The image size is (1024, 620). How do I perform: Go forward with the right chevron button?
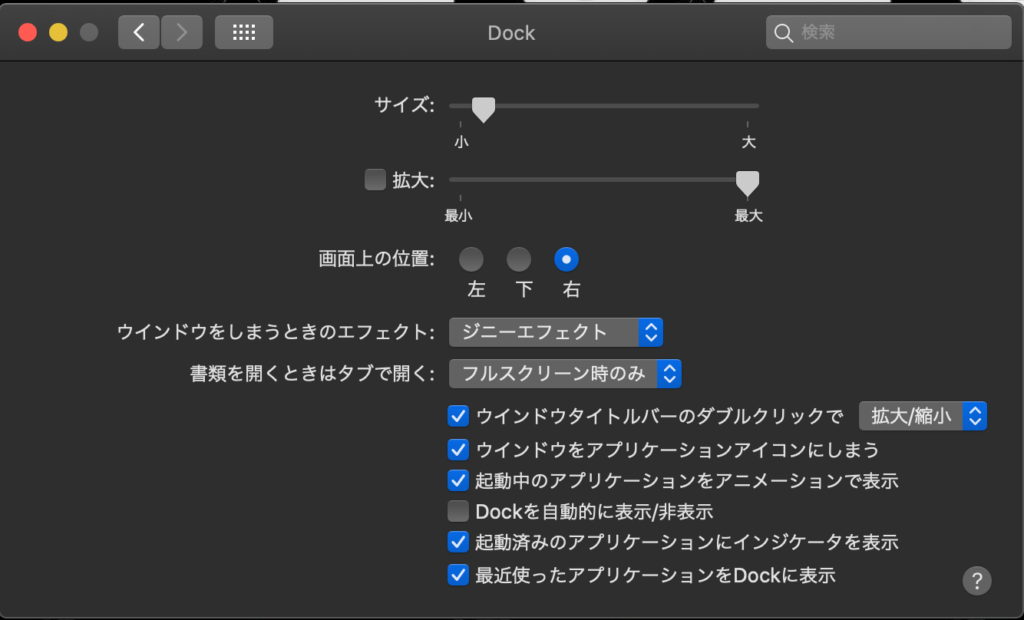coord(182,32)
